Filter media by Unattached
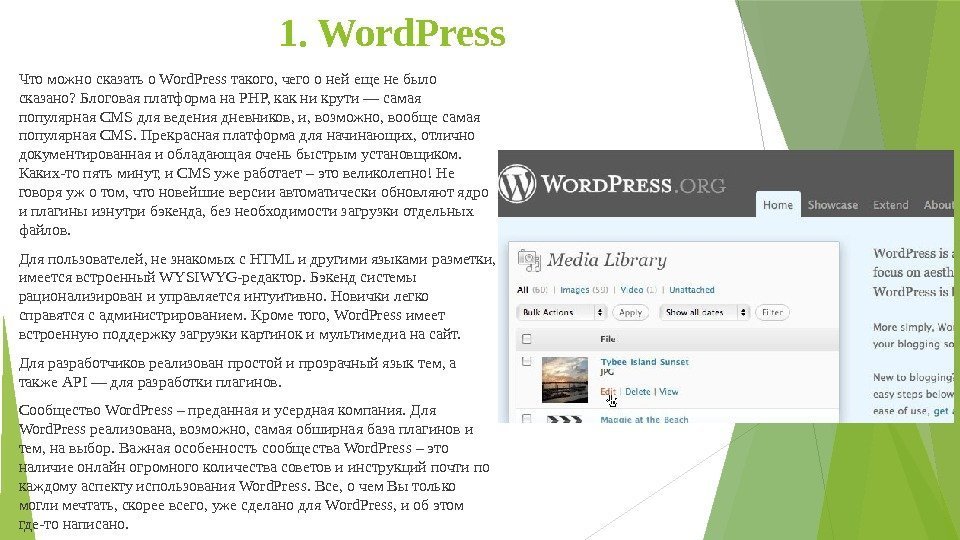 coord(691,290)
